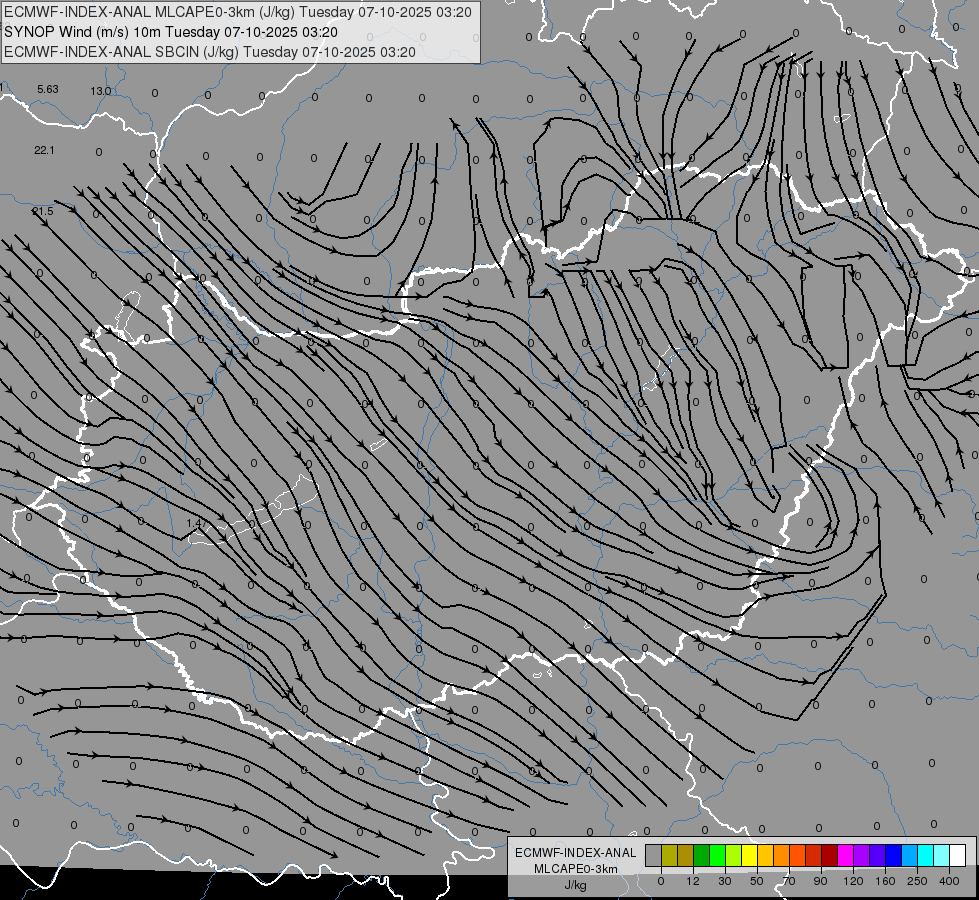Click the ECMWF-INDEX-ANAL legend heading
The width and height of the screenshot is (979, 900).
(x=575, y=853)
